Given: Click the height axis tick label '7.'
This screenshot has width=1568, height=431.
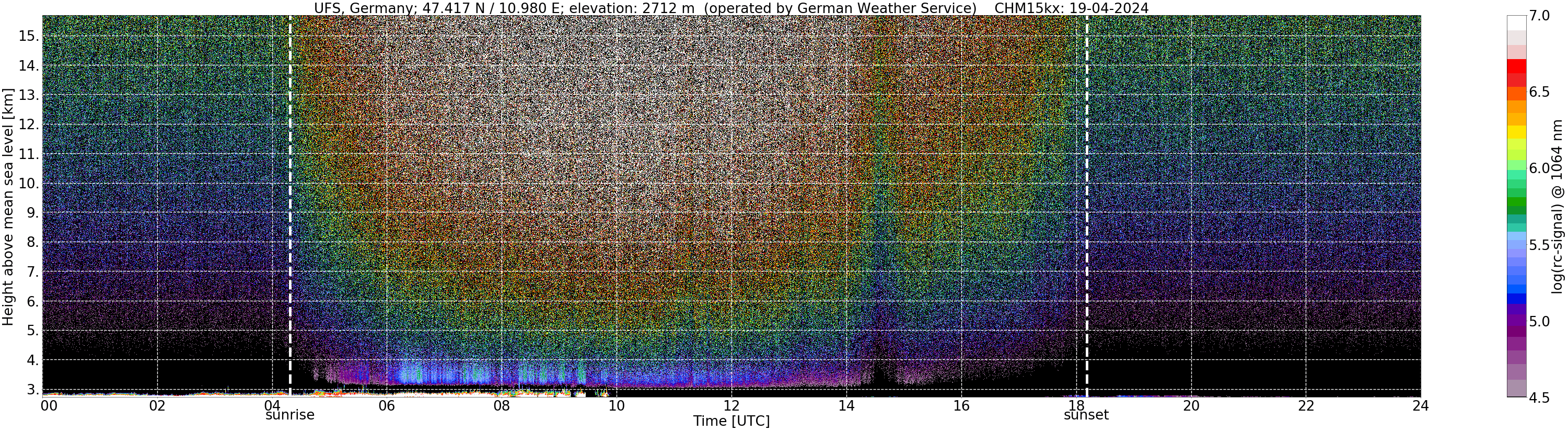Looking at the screenshot, I should pos(32,272).
